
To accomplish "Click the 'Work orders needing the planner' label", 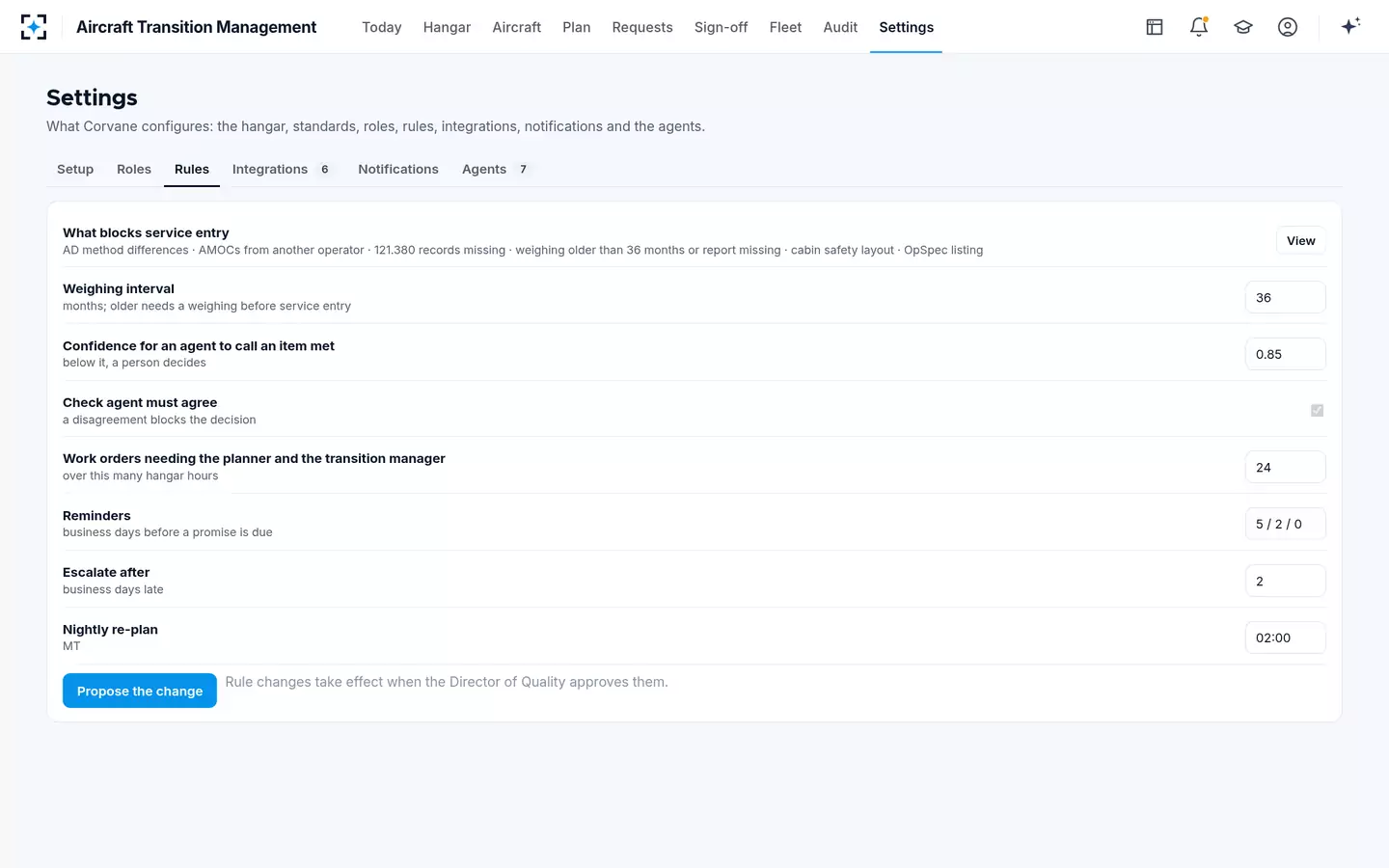I will (x=254, y=458).
